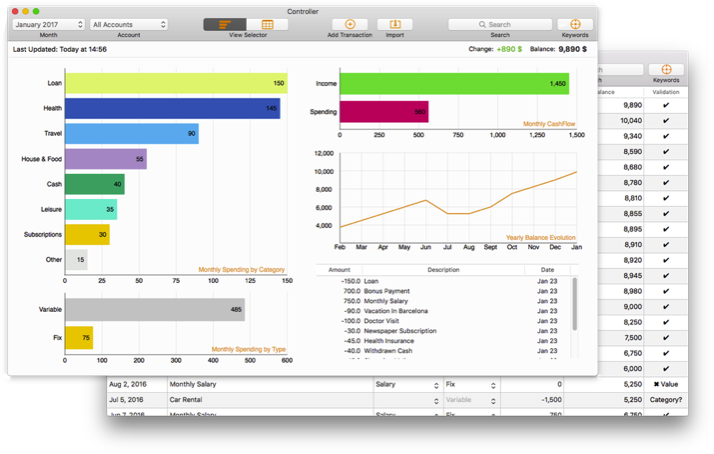Toggle validation checkmark for 10,040 balance row
The image size is (714, 454).
[x=666, y=121]
